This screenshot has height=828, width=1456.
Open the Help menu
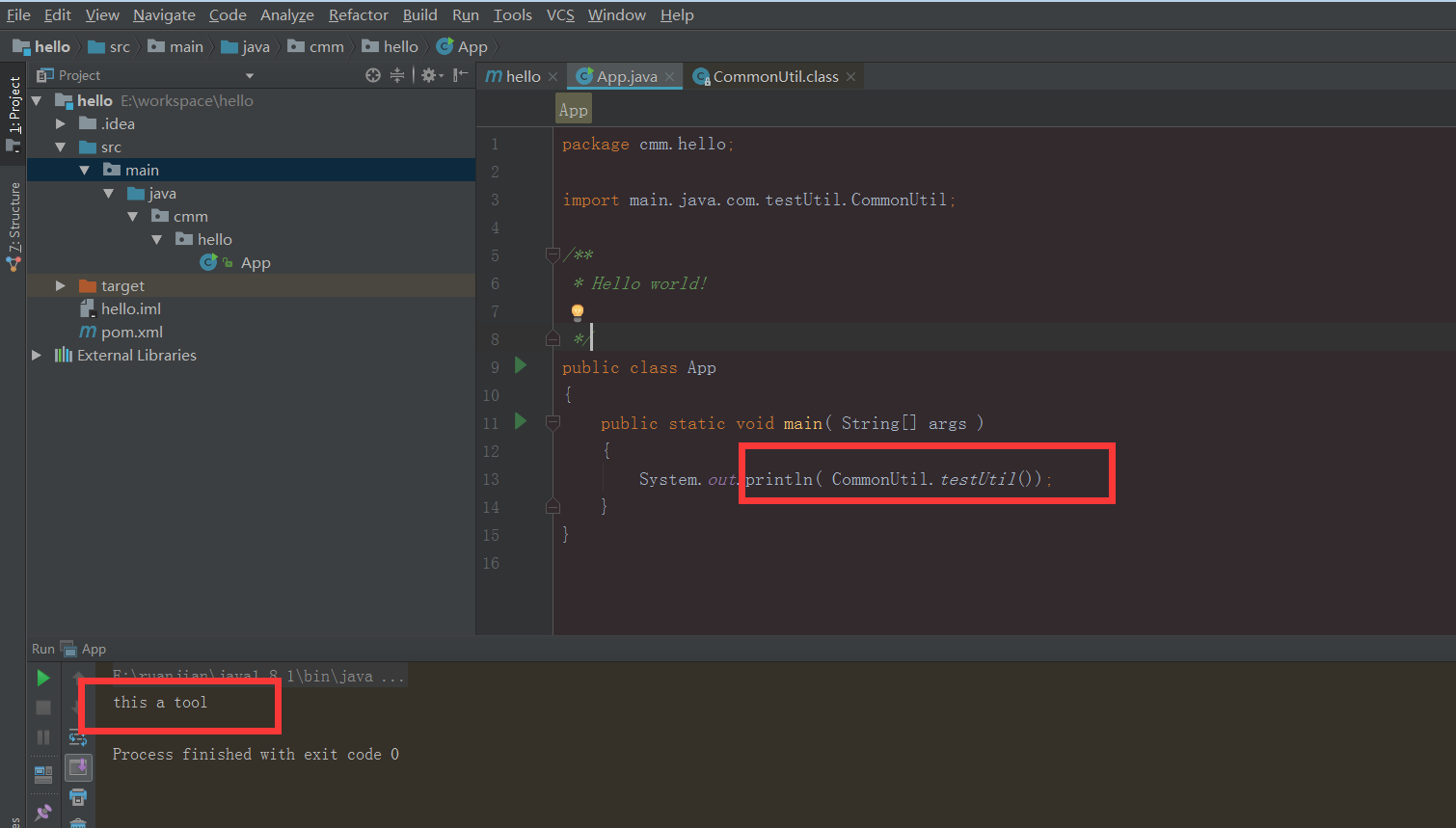677,14
